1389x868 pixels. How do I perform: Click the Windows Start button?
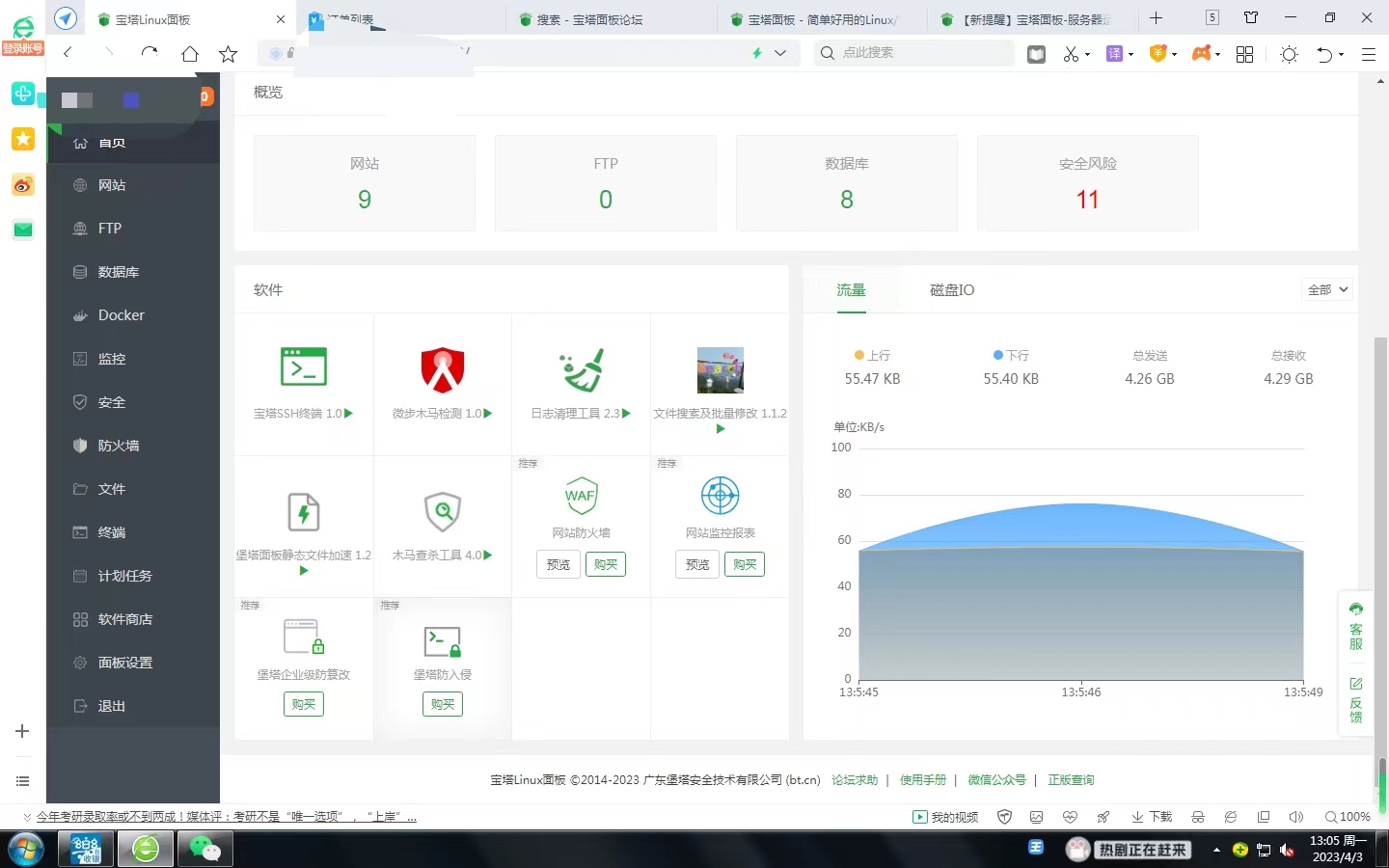click(24, 850)
